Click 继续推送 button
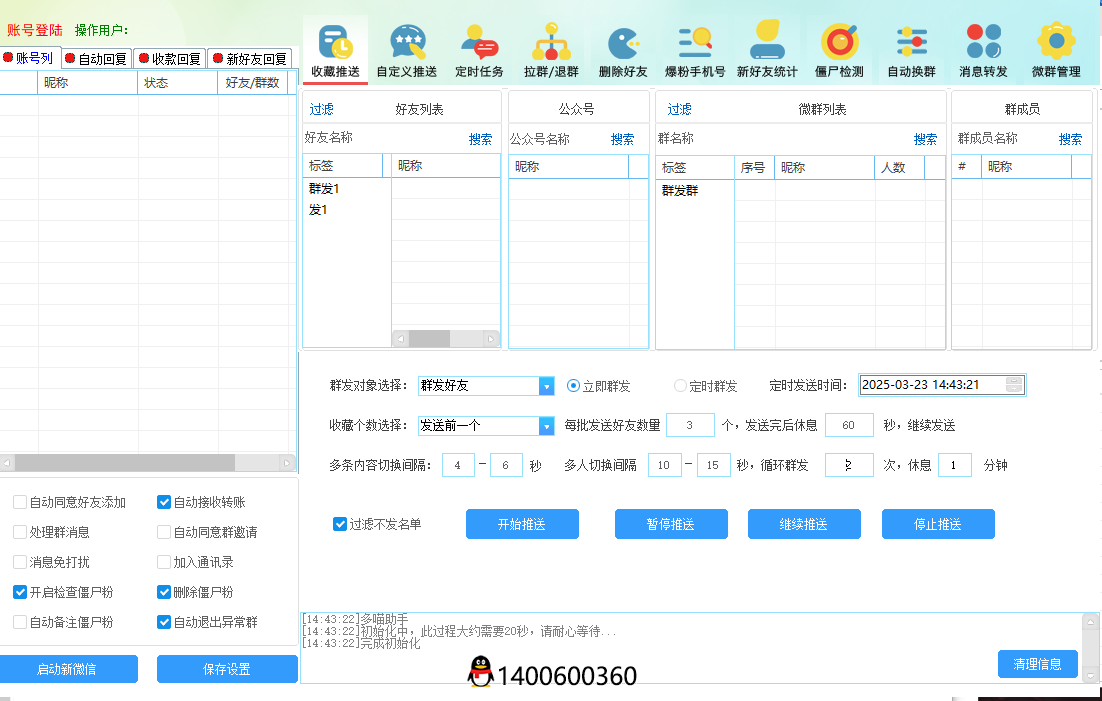Screen dimensions: 1102x701 click(804, 524)
